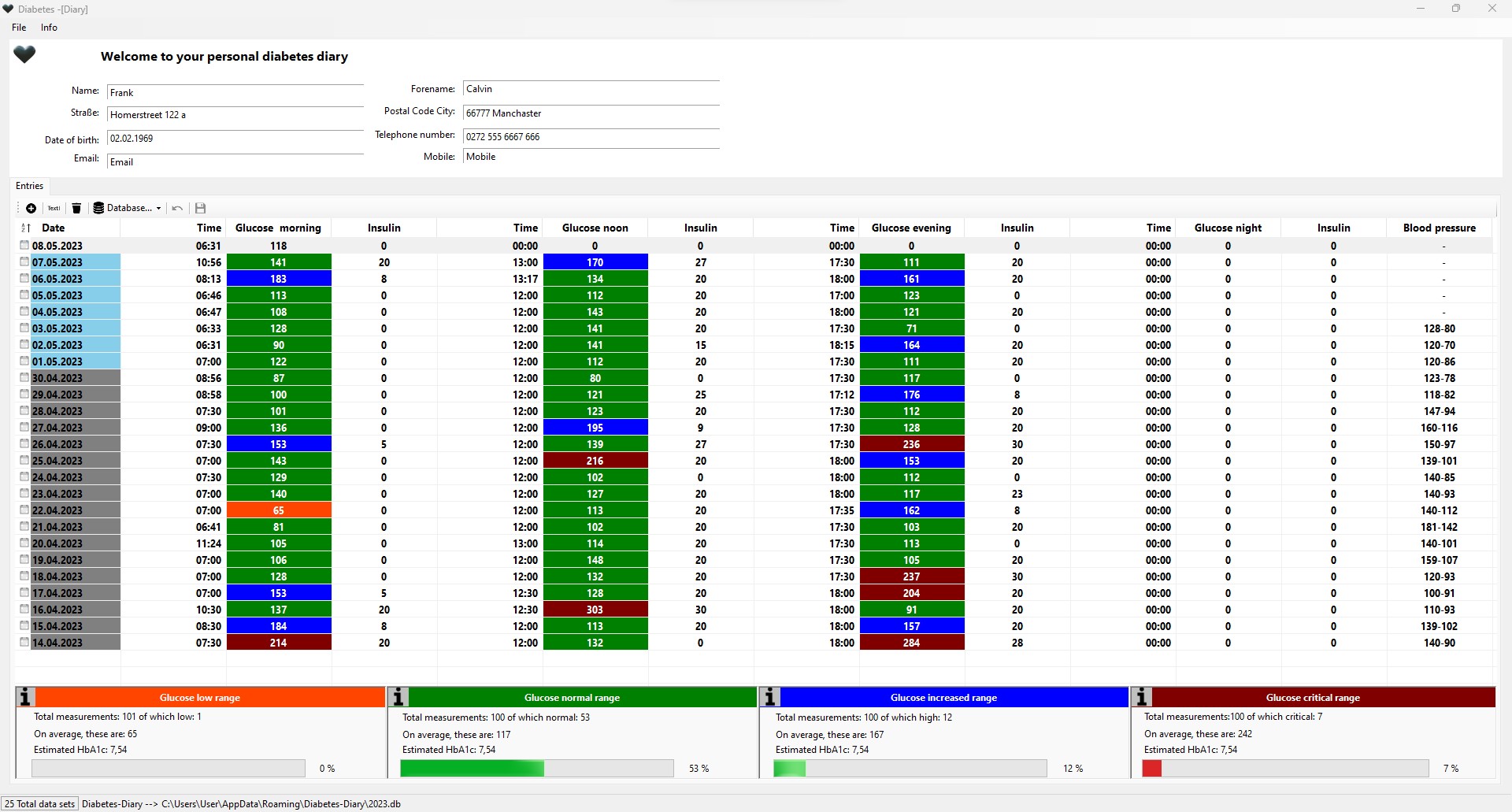Select the red 284 glucose evening cell
1512x812 pixels.
[x=912, y=643]
